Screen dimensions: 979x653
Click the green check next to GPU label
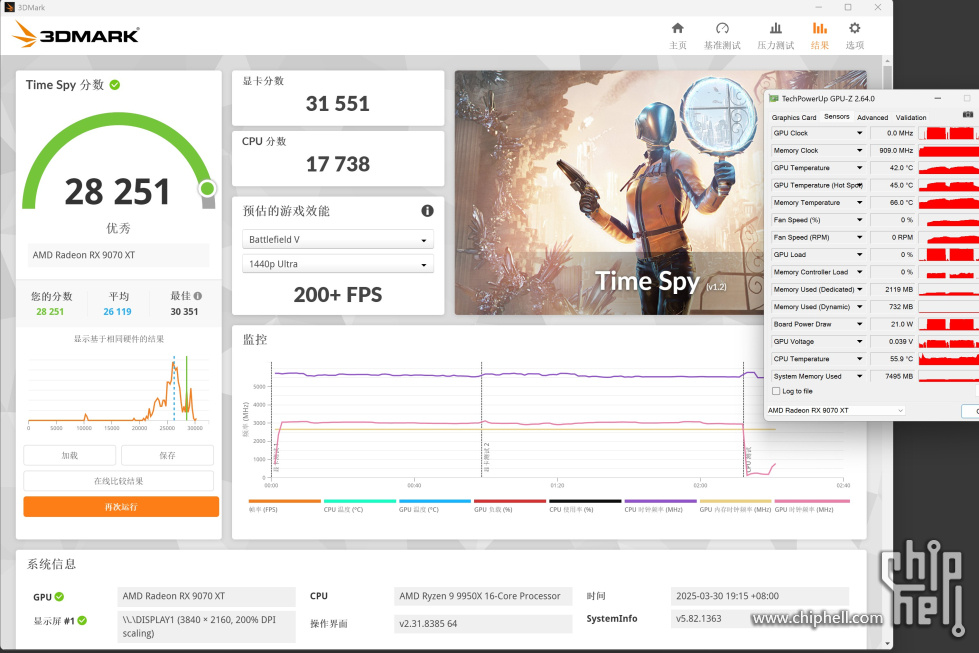(x=59, y=597)
